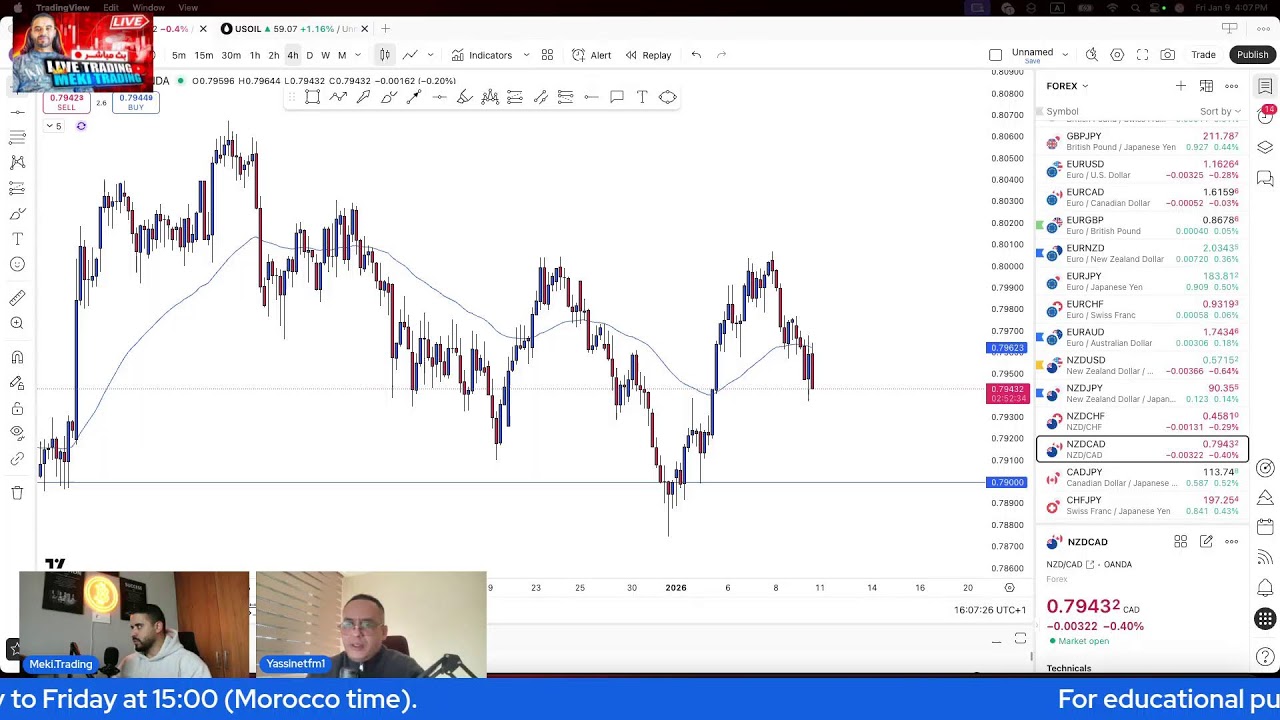1280x720 pixels.
Task: Select the head and shoulders pattern tool
Action: coord(489,97)
